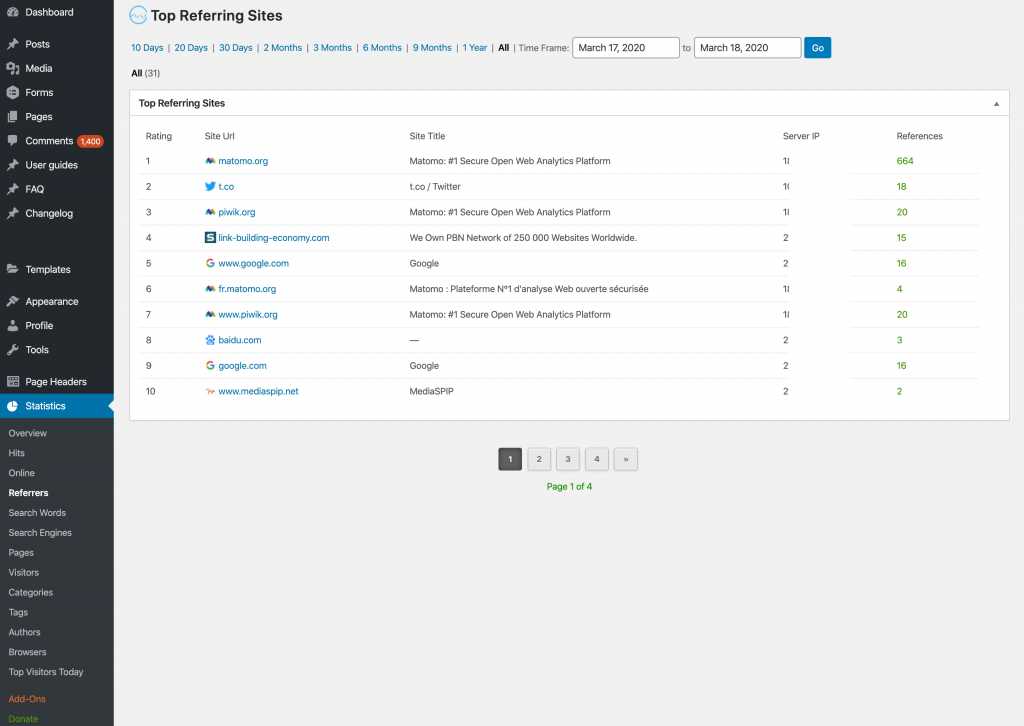Image resolution: width=1024 pixels, height=726 pixels.
Task: Filter by 10 Days
Action: pyautogui.click(x=147, y=48)
